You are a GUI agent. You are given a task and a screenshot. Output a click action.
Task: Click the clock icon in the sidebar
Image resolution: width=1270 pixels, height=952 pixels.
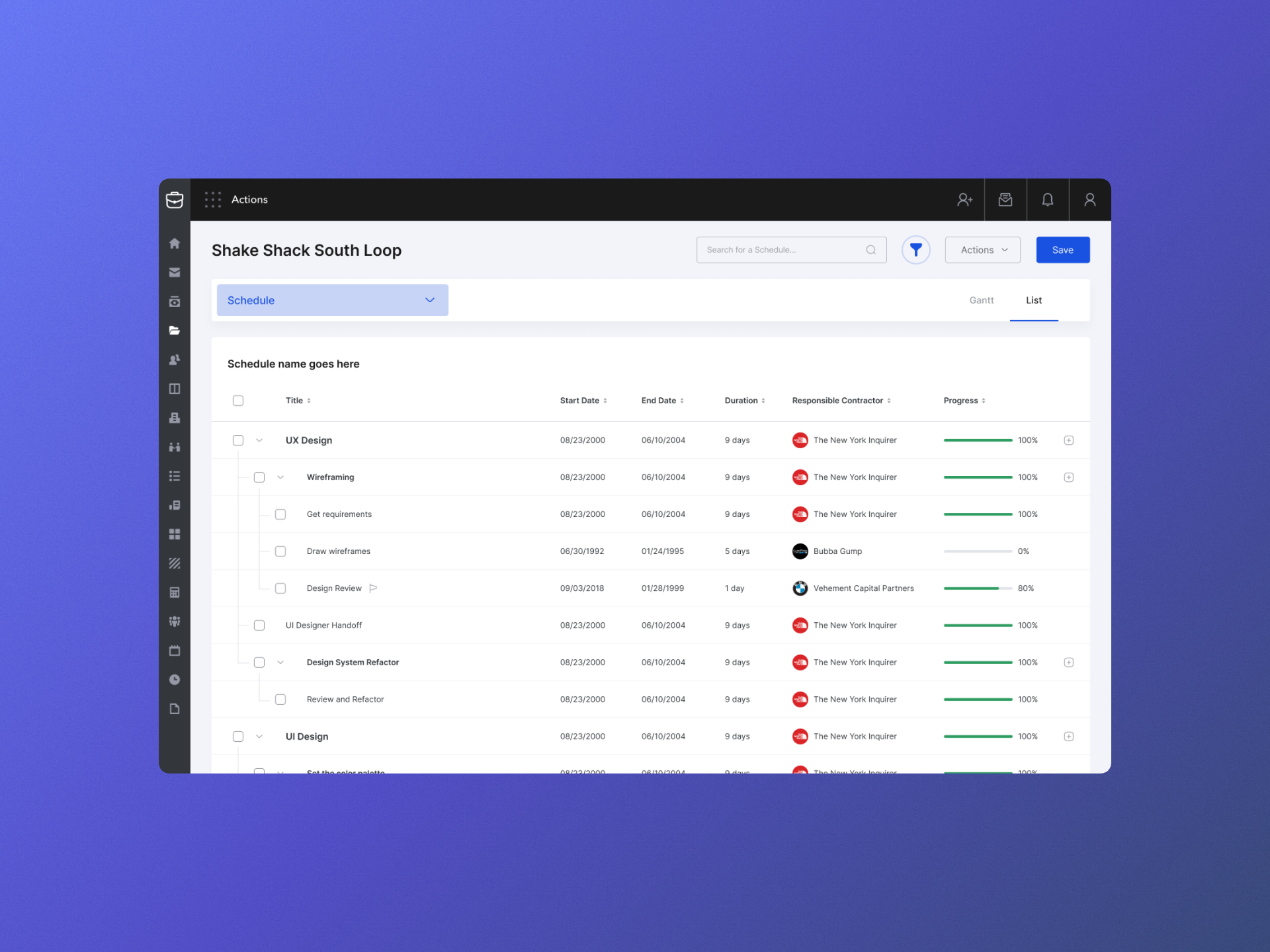coord(175,679)
